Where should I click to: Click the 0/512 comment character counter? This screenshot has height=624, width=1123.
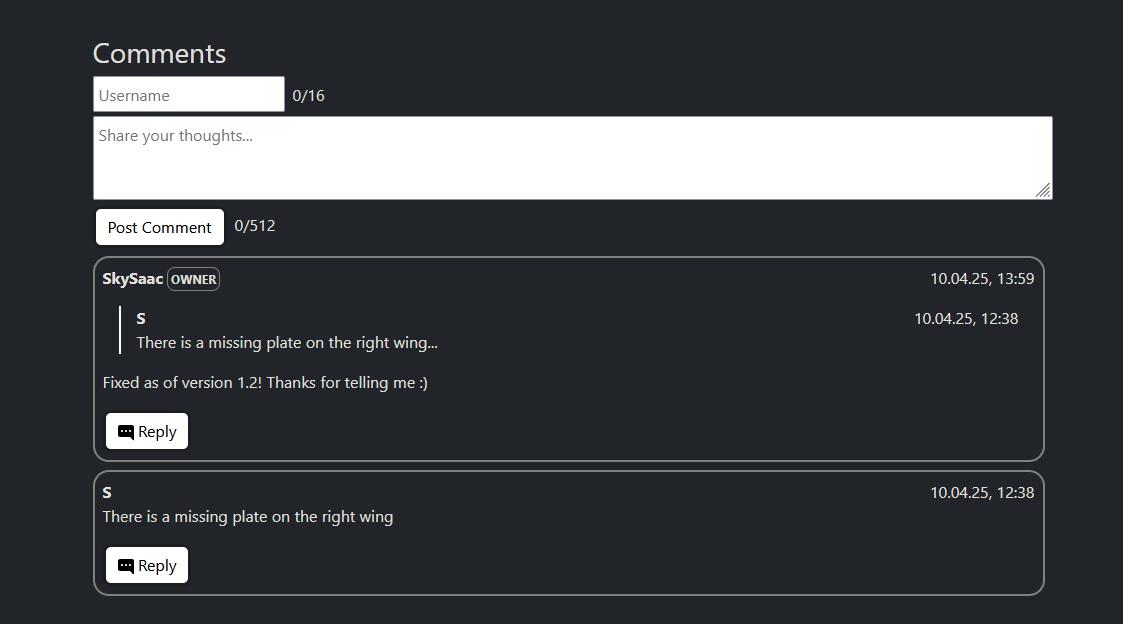tap(254, 225)
